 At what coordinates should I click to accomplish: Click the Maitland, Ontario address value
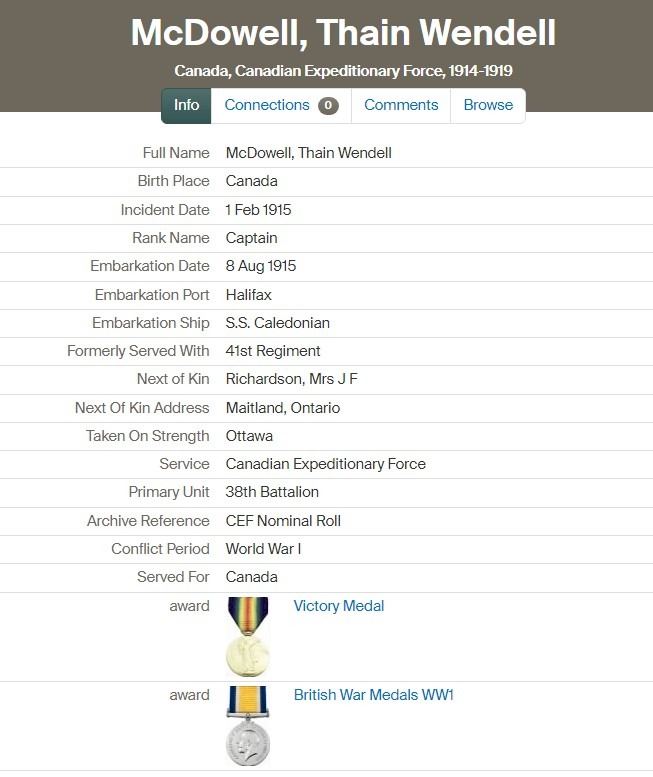click(283, 408)
